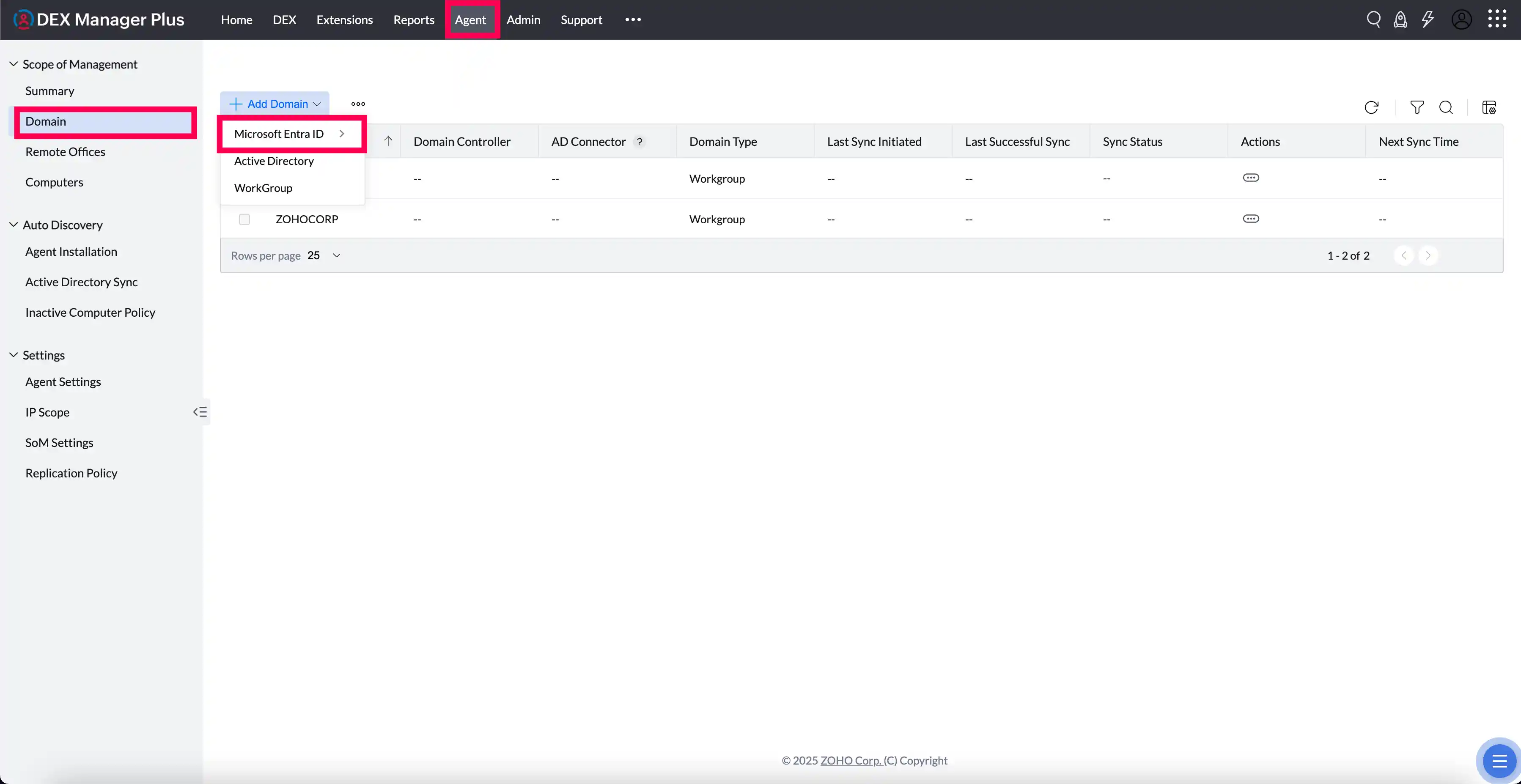The image size is (1521, 784).
Task: Open Agent Settings in the sidebar
Action: (x=63, y=382)
